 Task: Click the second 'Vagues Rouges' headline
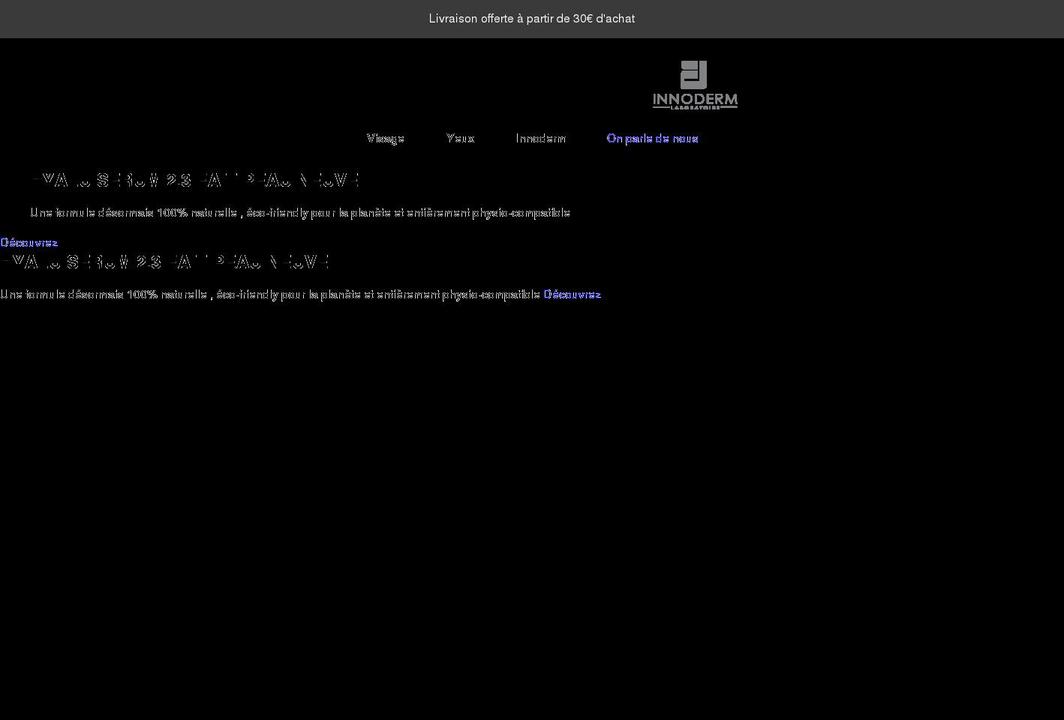[165, 260]
